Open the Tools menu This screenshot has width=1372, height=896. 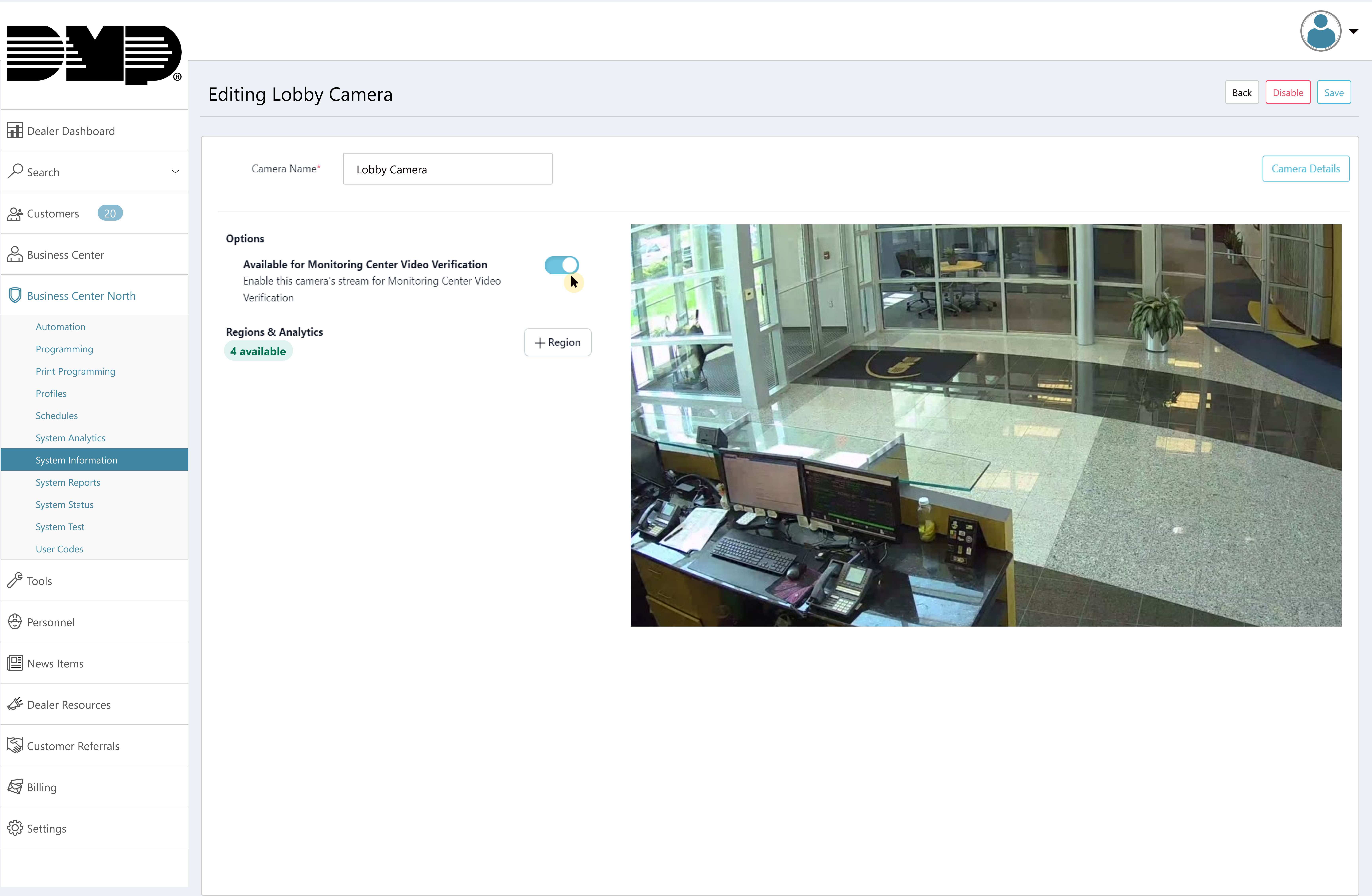click(94, 580)
